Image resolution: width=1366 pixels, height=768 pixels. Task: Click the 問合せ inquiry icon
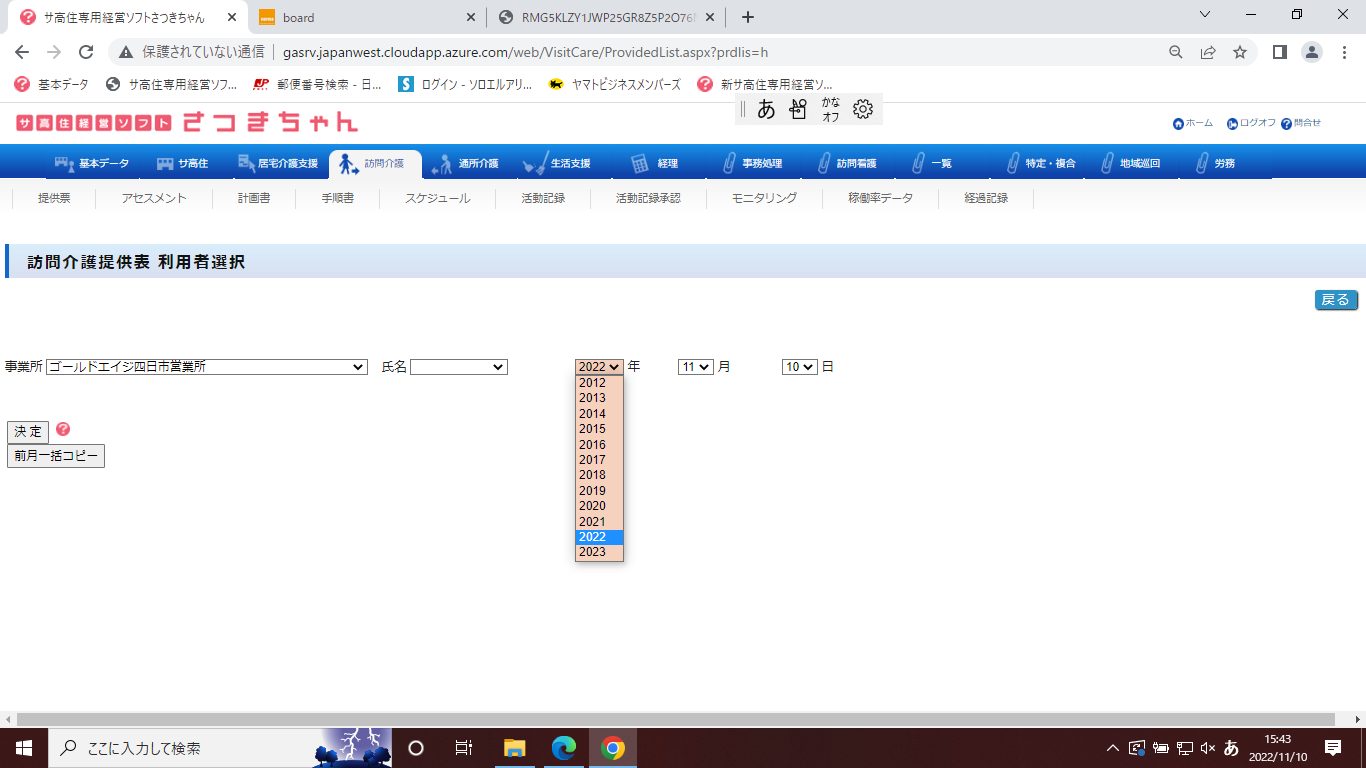pyautogui.click(x=1286, y=123)
